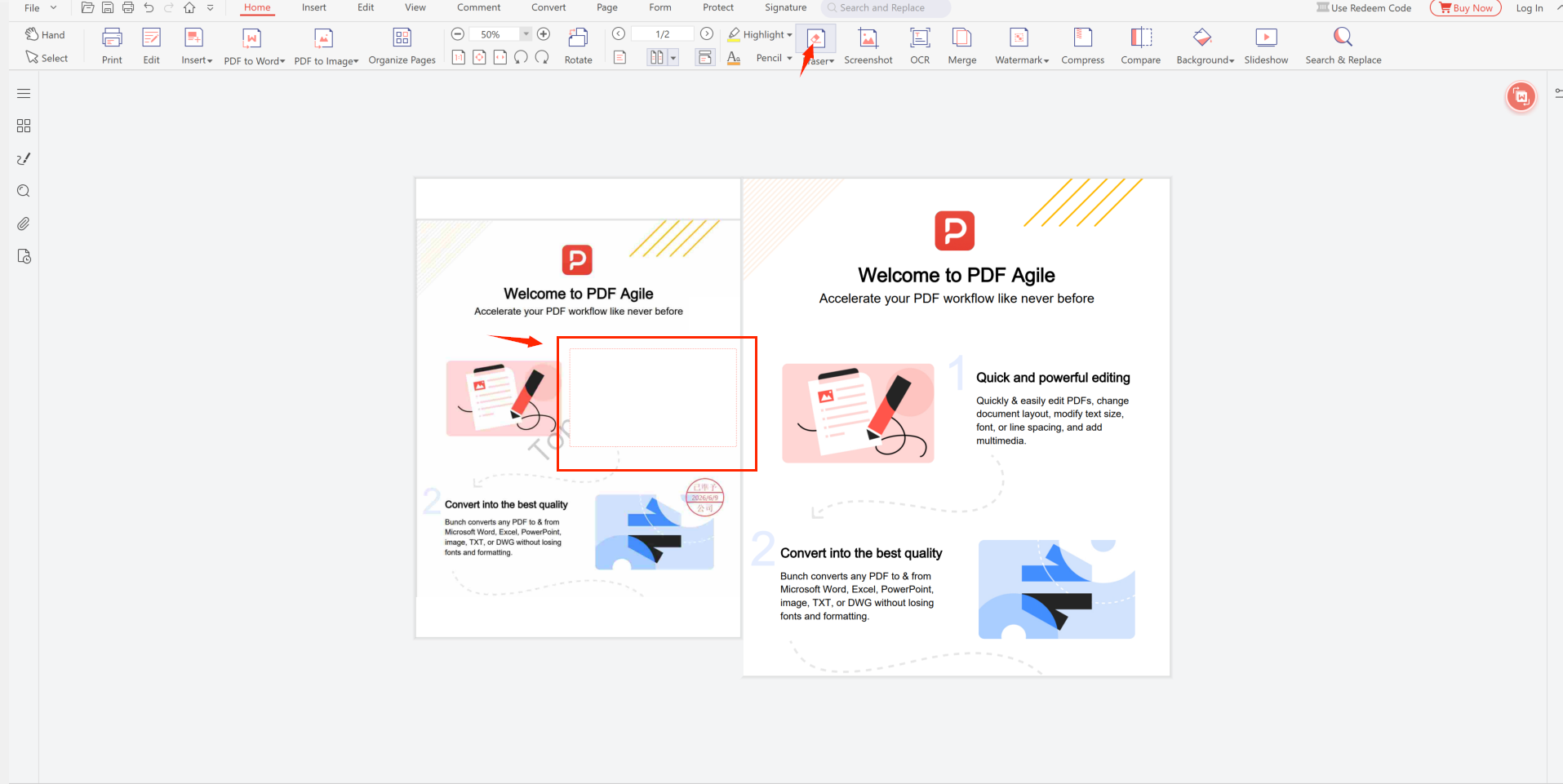Click the Buy Now button
Image resolution: width=1563 pixels, height=784 pixels.
1466,8
